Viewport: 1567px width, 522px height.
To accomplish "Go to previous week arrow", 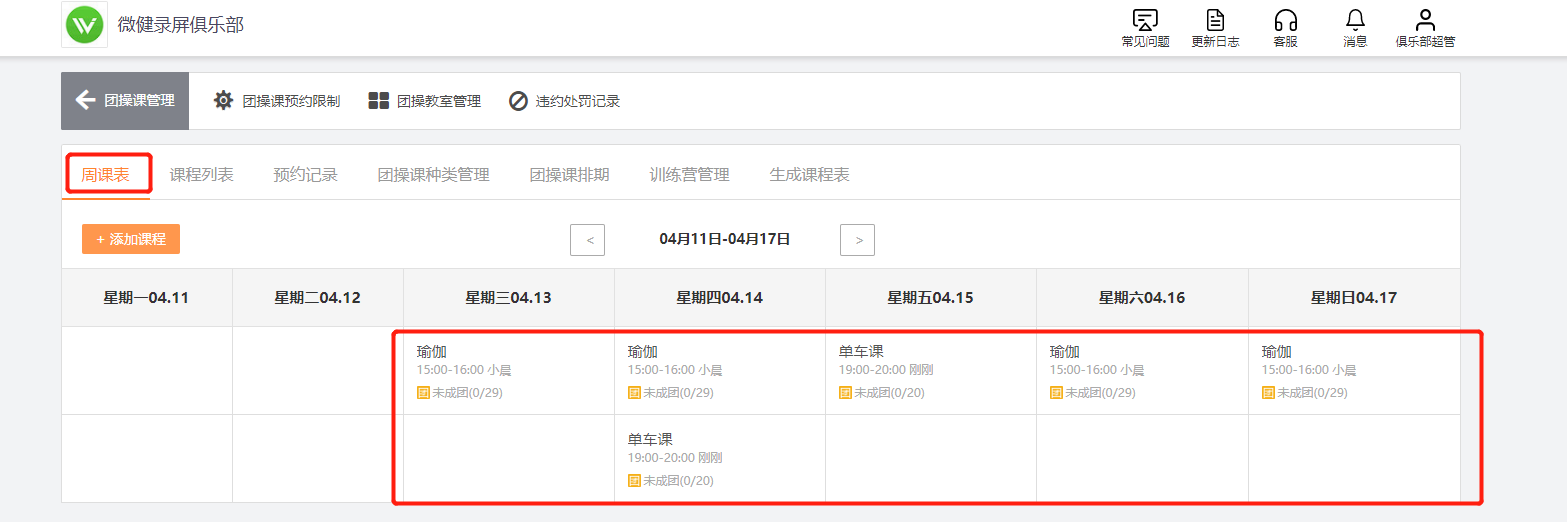I will point(588,240).
